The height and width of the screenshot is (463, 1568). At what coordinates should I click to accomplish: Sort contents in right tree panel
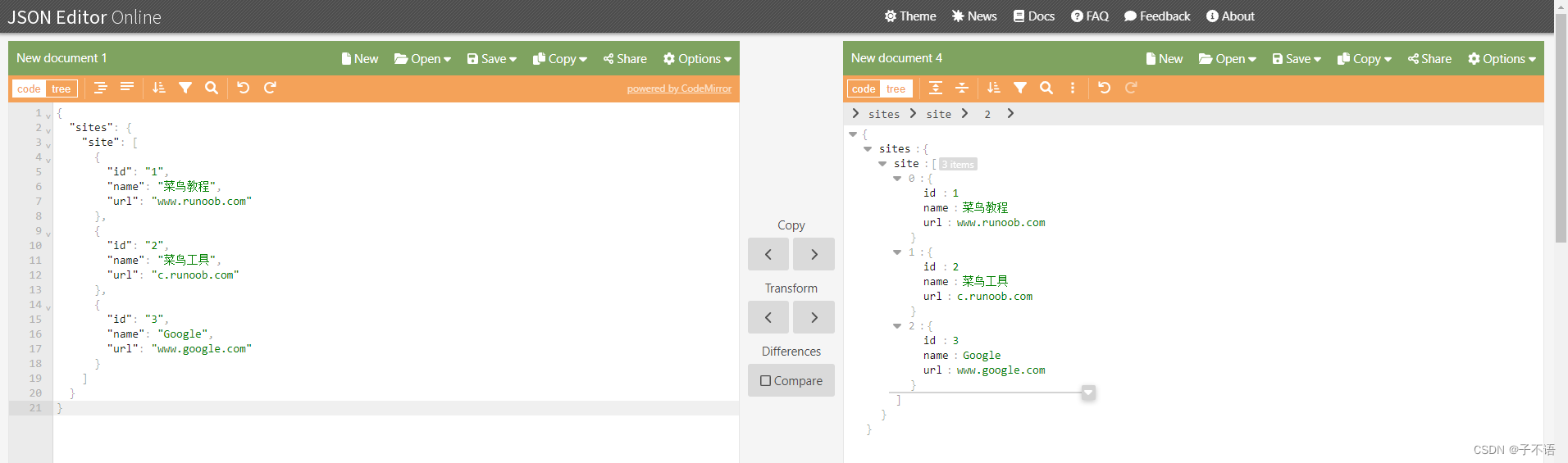[x=994, y=88]
